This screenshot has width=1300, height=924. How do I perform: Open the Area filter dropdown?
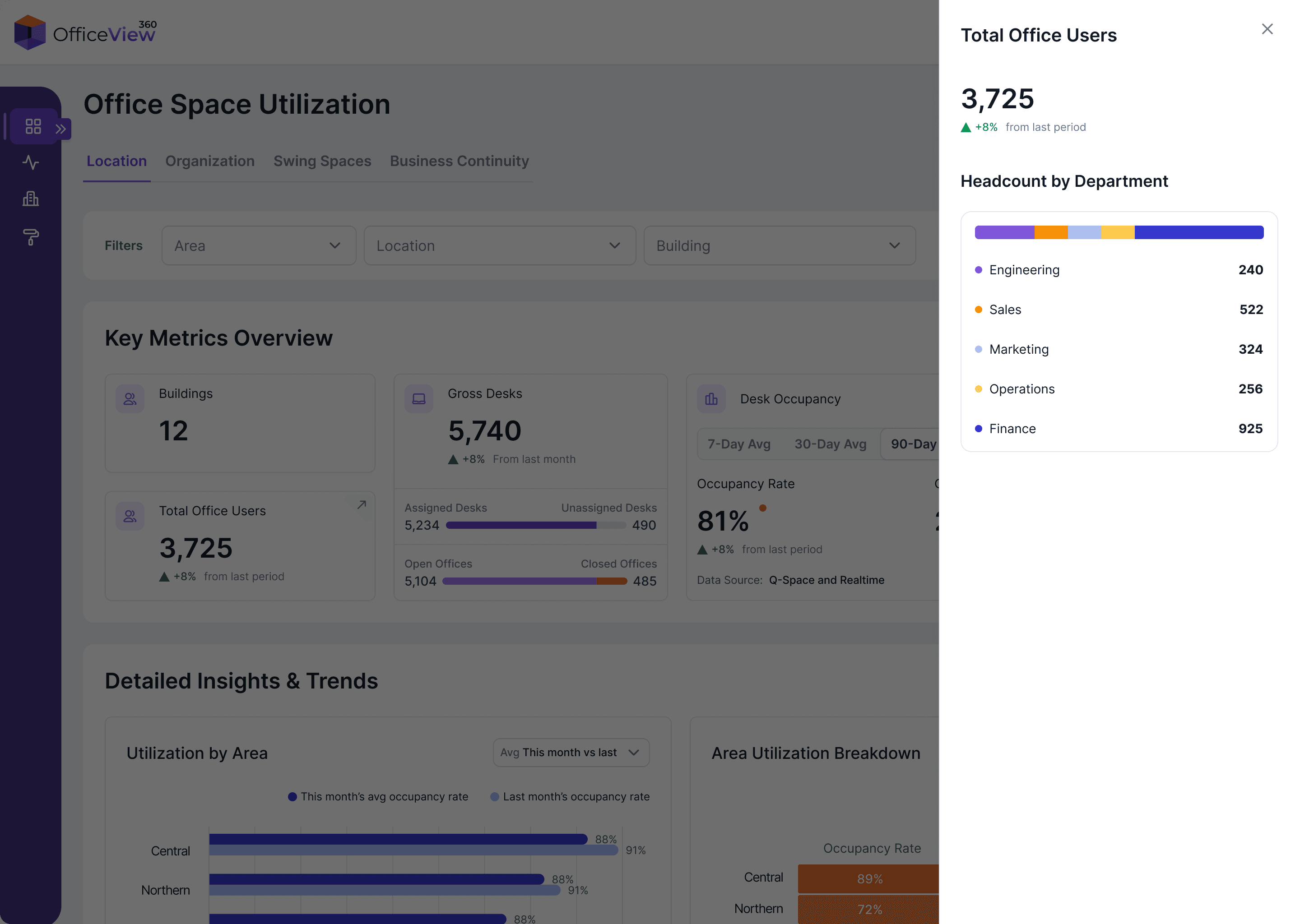point(258,246)
